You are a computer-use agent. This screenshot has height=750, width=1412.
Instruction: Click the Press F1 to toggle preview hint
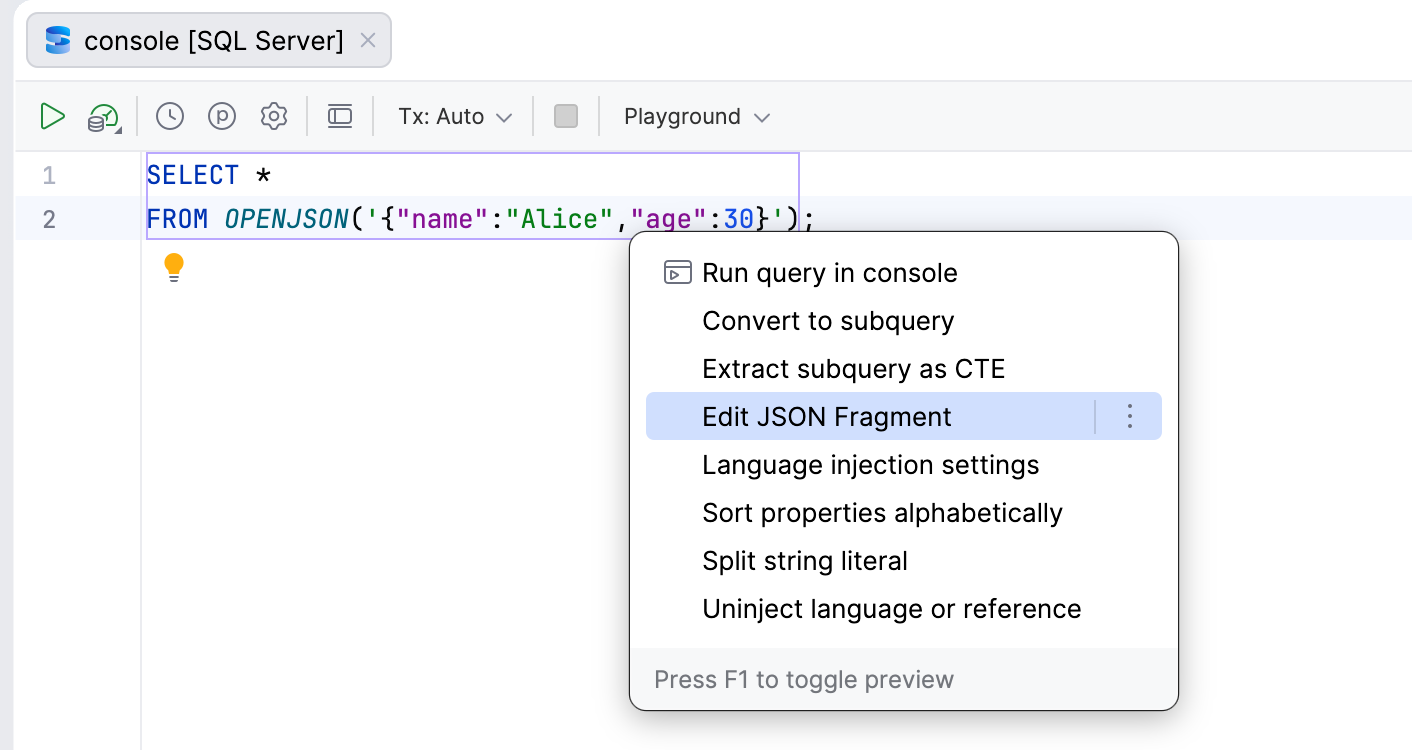tap(804, 680)
